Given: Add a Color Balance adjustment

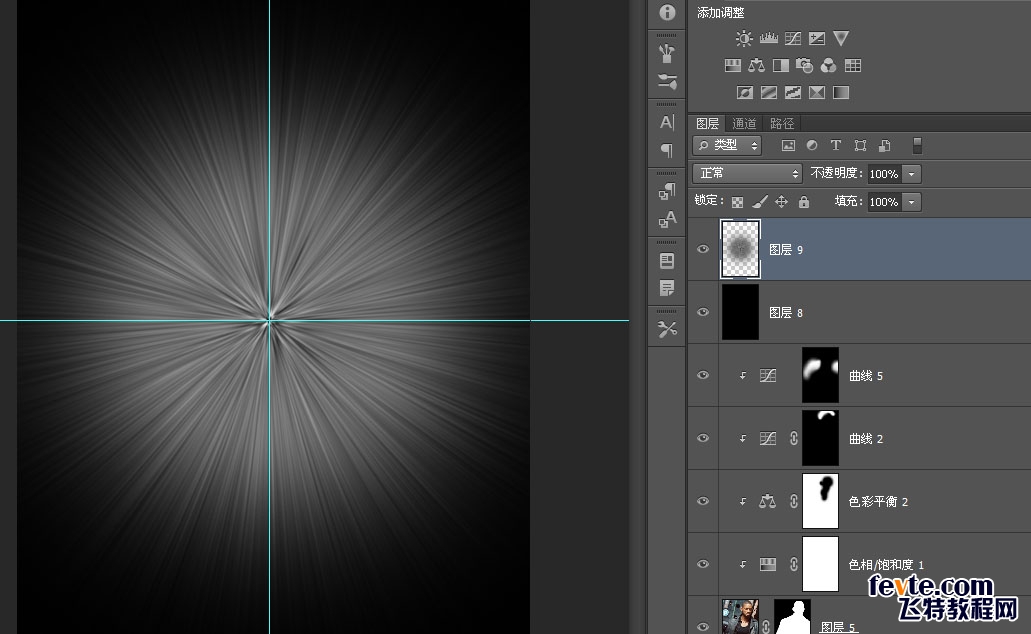Looking at the screenshot, I should [756, 65].
